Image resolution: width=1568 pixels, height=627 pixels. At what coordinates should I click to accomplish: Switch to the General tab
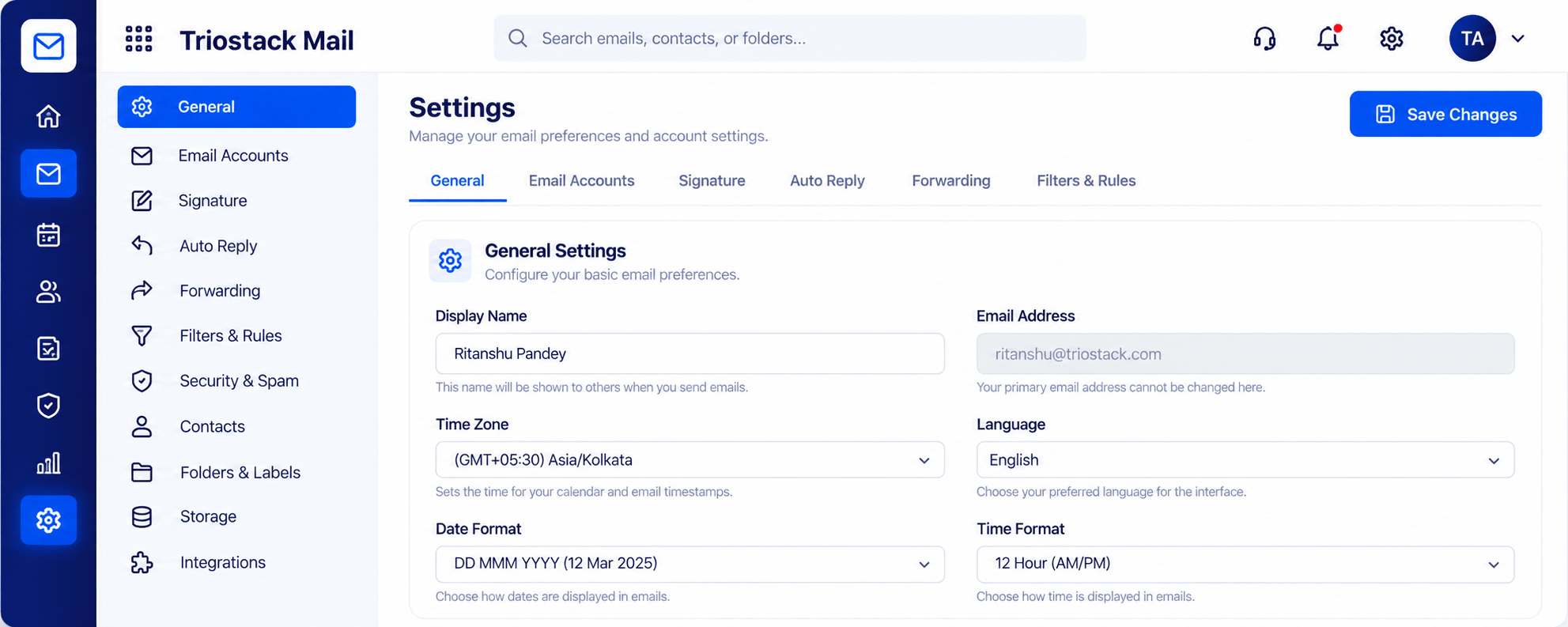click(457, 181)
